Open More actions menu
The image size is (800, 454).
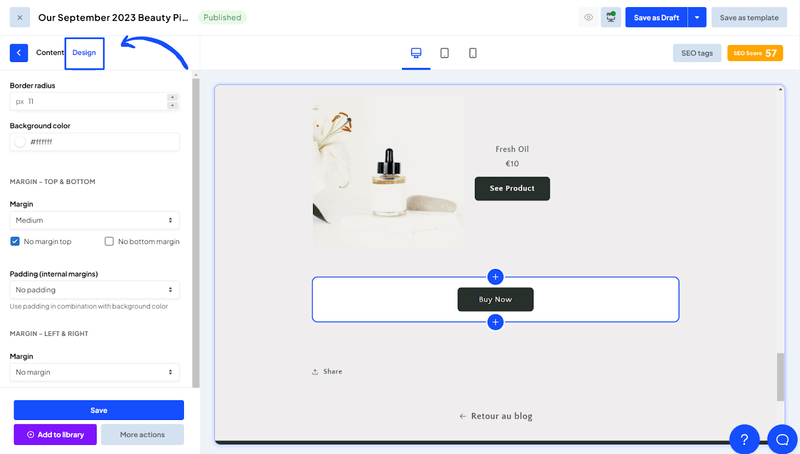pos(142,435)
